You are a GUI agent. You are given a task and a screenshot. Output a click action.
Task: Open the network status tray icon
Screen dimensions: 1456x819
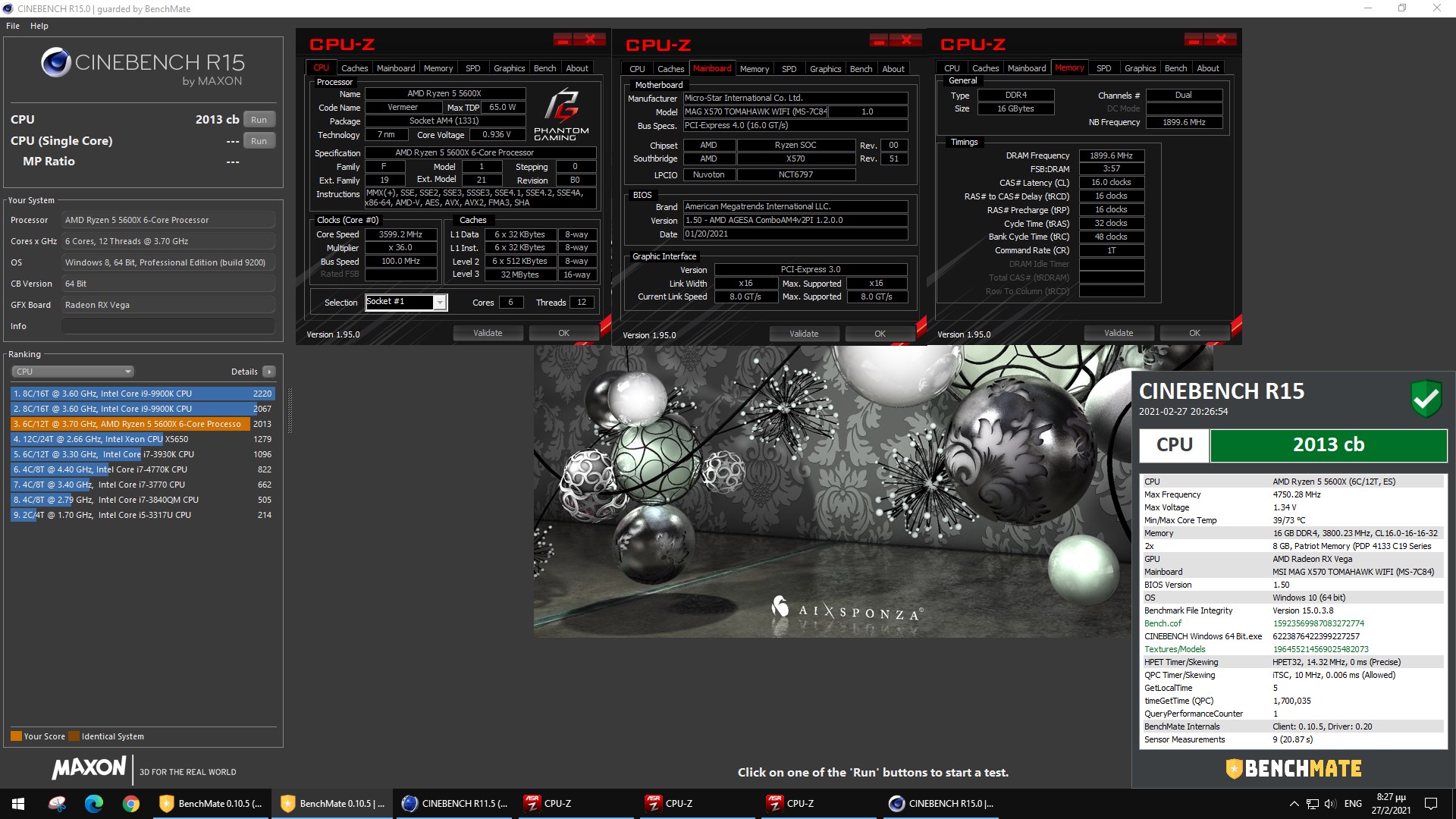click(x=1312, y=804)
